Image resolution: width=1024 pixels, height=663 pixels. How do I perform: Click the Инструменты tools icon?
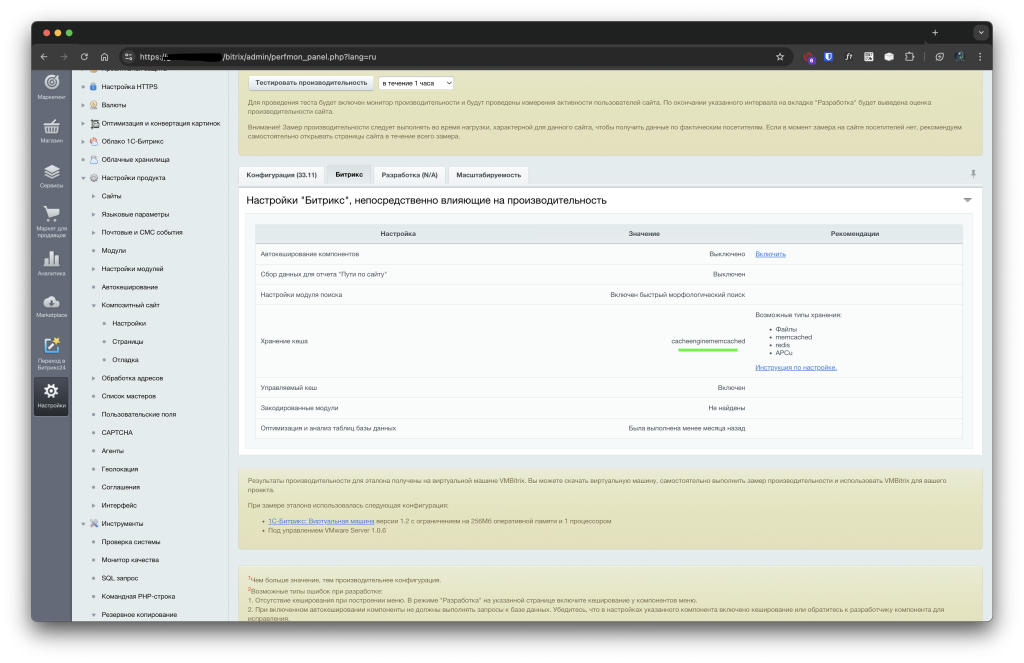click(x=93, y=523)
